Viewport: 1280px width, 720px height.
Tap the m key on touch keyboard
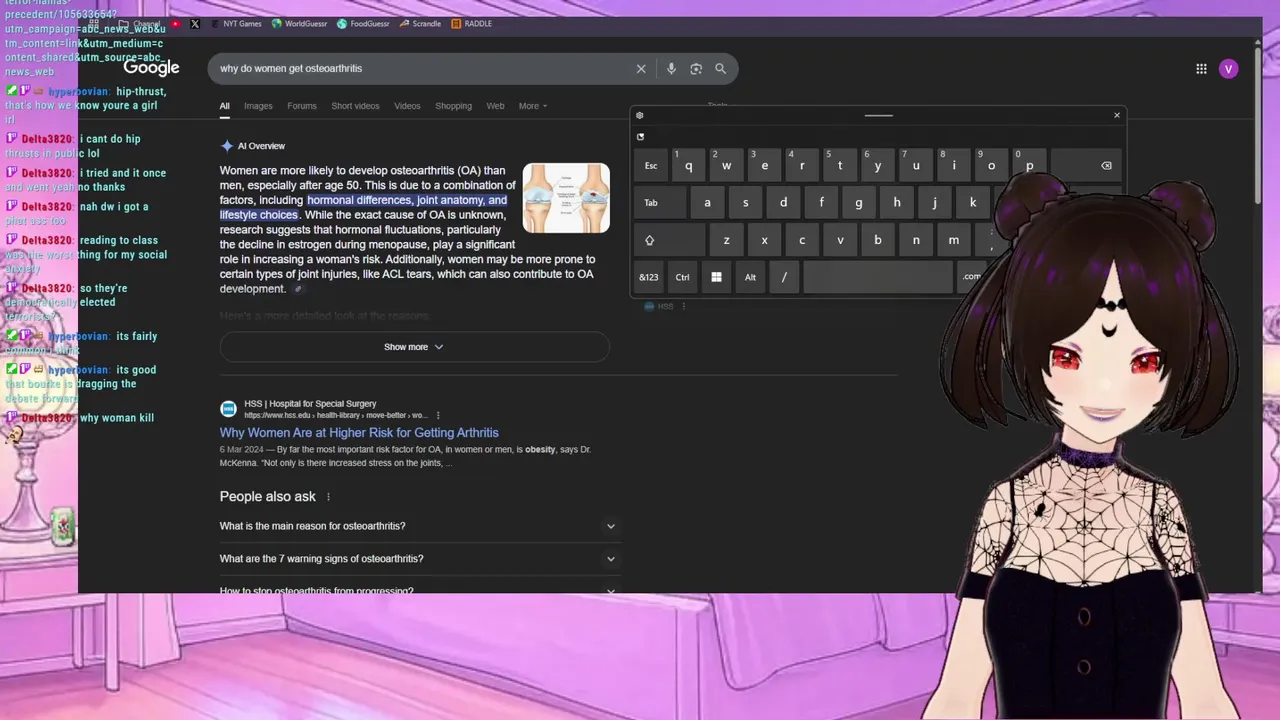pos(953,240)
